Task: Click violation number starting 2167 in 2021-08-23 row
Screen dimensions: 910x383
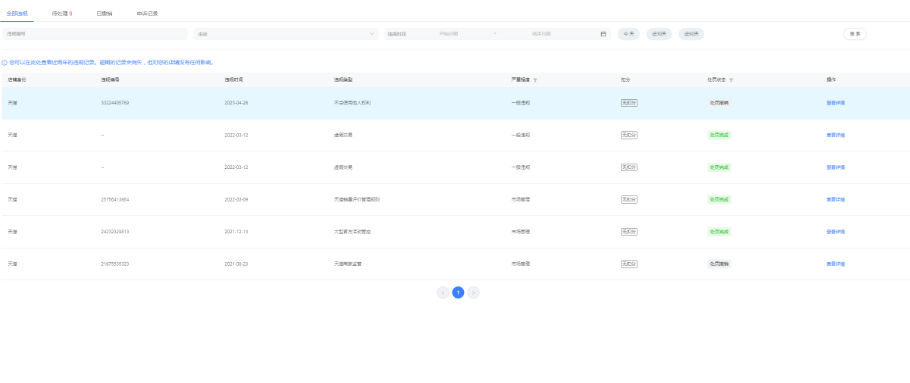Action: (115, 263)
